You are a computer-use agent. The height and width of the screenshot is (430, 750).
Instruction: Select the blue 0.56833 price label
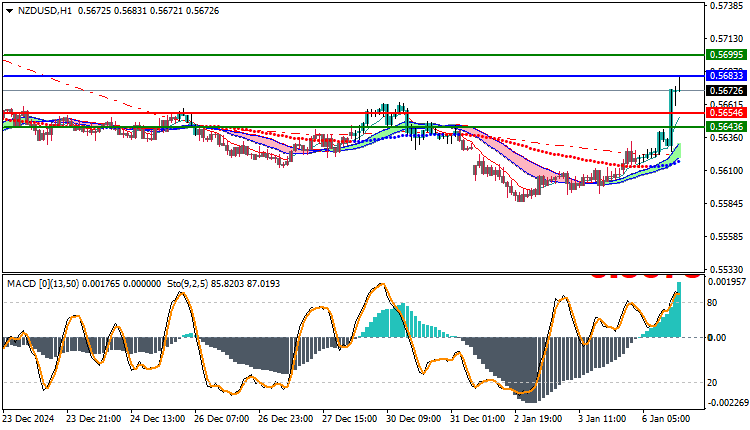[x=726, y=76]
